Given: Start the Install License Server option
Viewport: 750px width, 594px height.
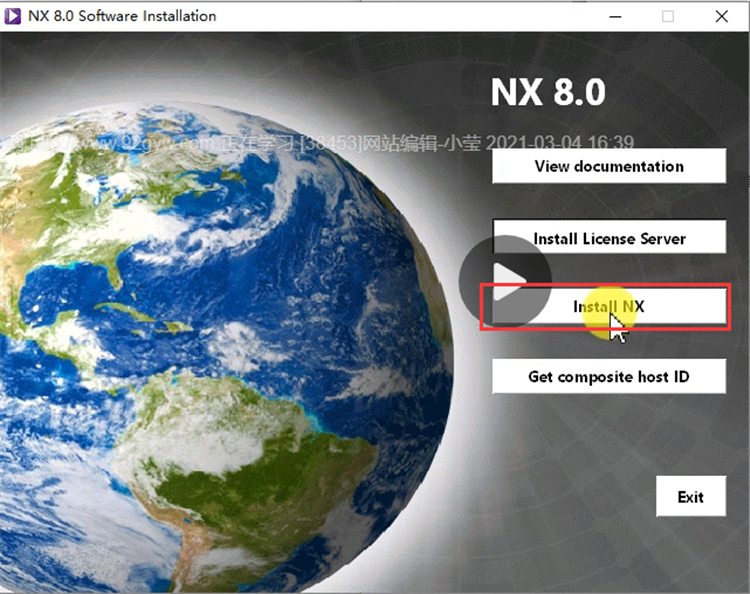Looking at the screenshot, I should point(609,237).
